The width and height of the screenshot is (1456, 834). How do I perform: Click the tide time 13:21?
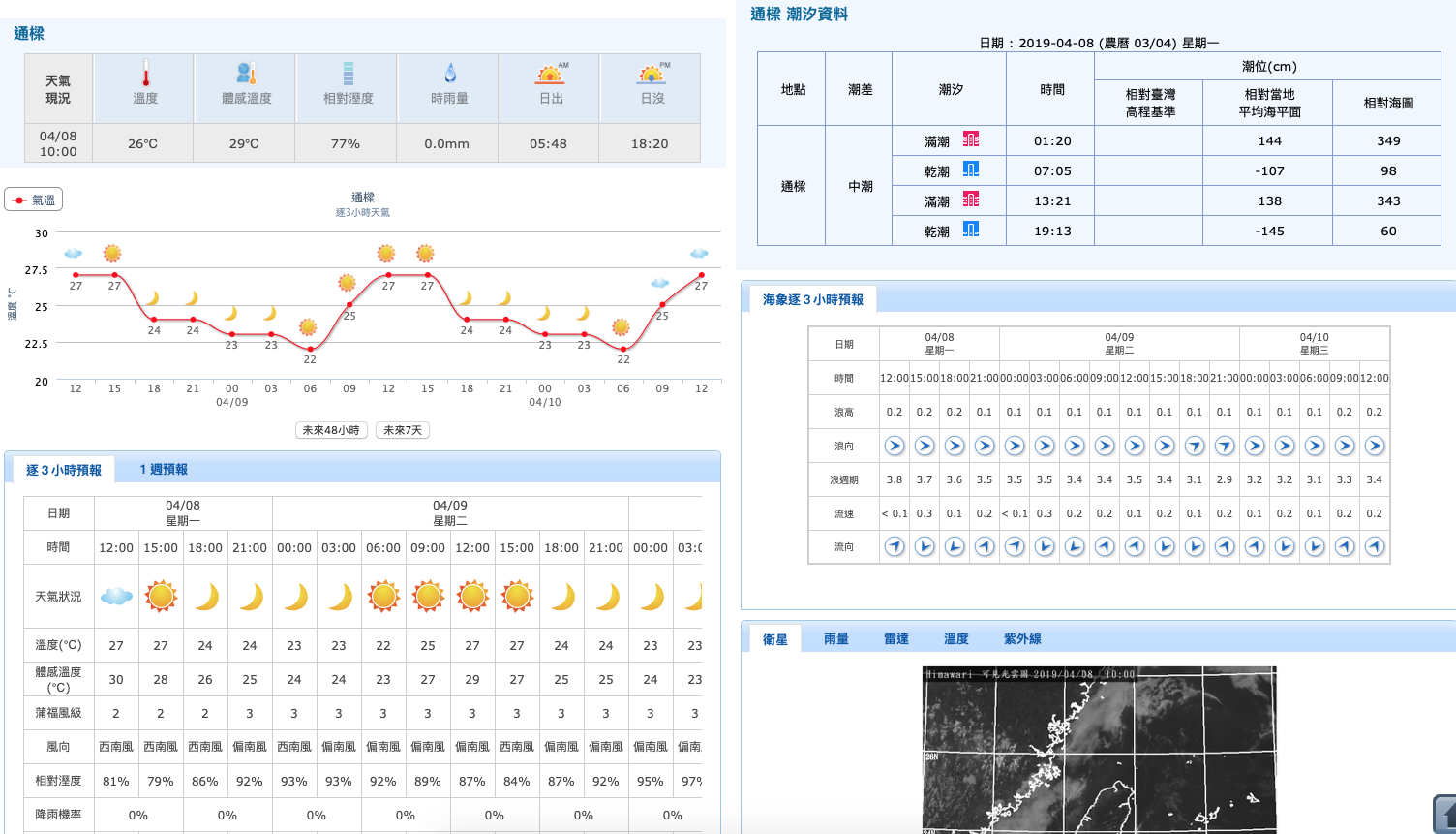point(1052,201)
